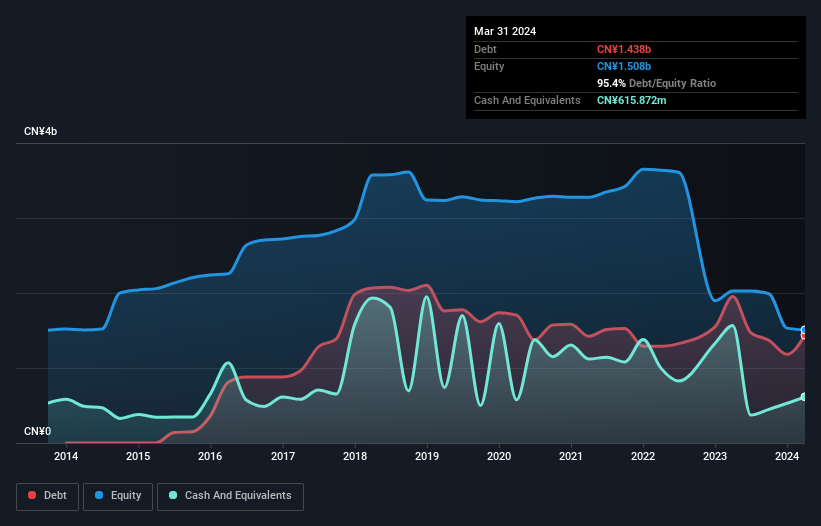Select the 2018 axis label

355,456
